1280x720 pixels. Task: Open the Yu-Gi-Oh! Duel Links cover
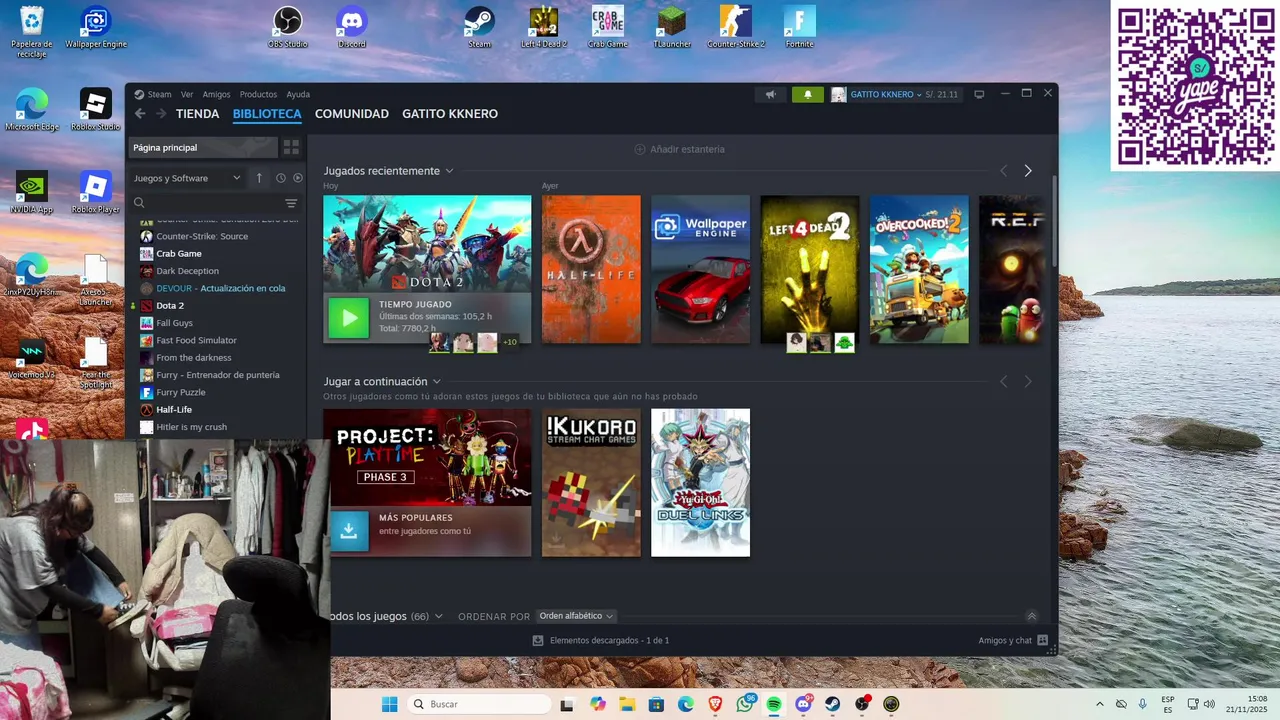pyautogui.click(x=700, y=482)
